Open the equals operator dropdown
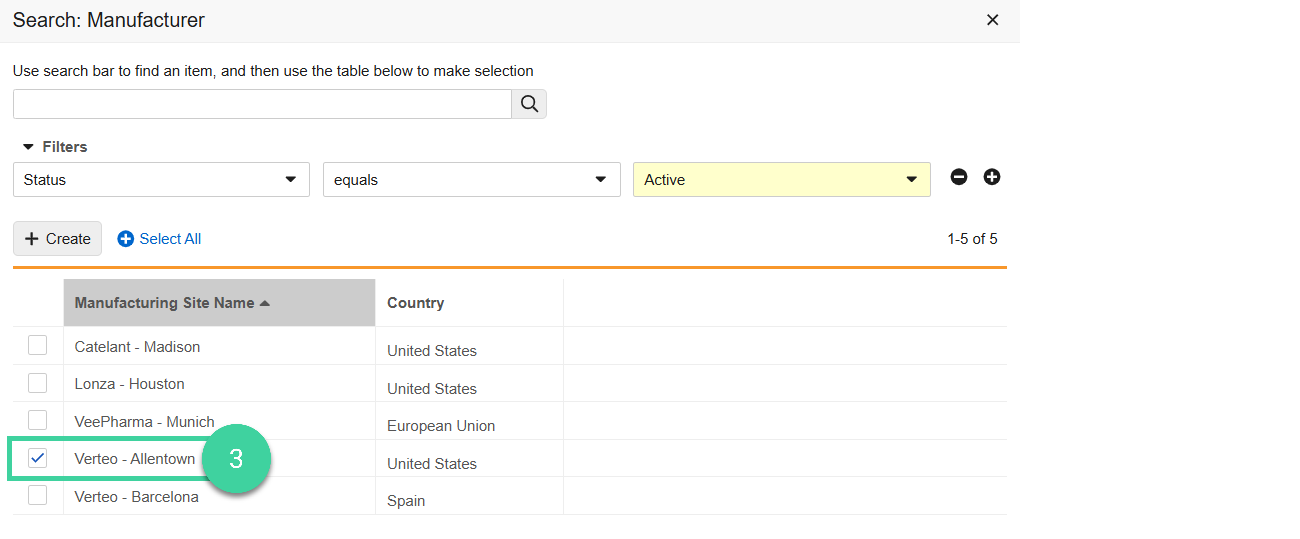 [x=471, y=180]
